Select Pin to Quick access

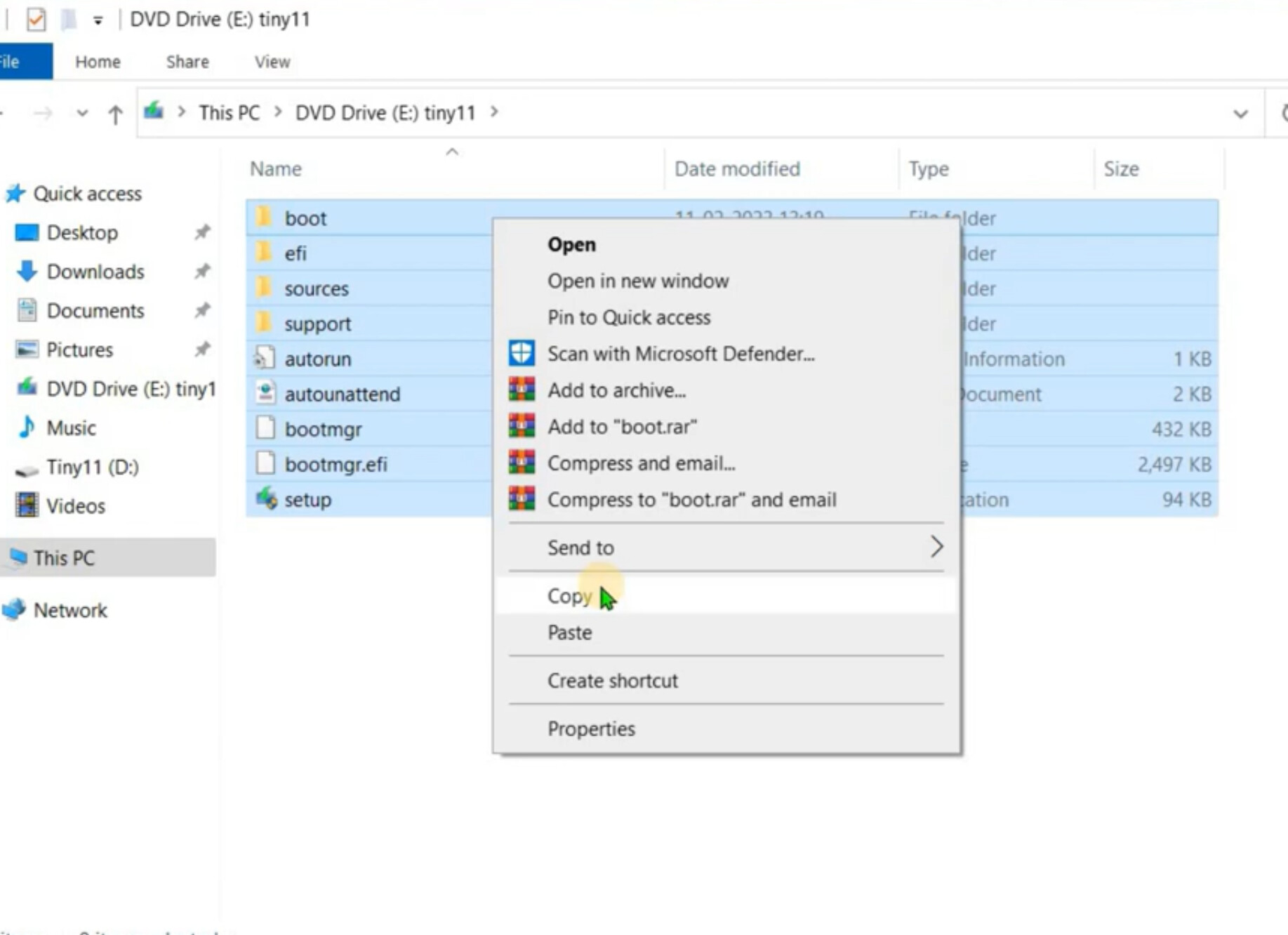726,317
